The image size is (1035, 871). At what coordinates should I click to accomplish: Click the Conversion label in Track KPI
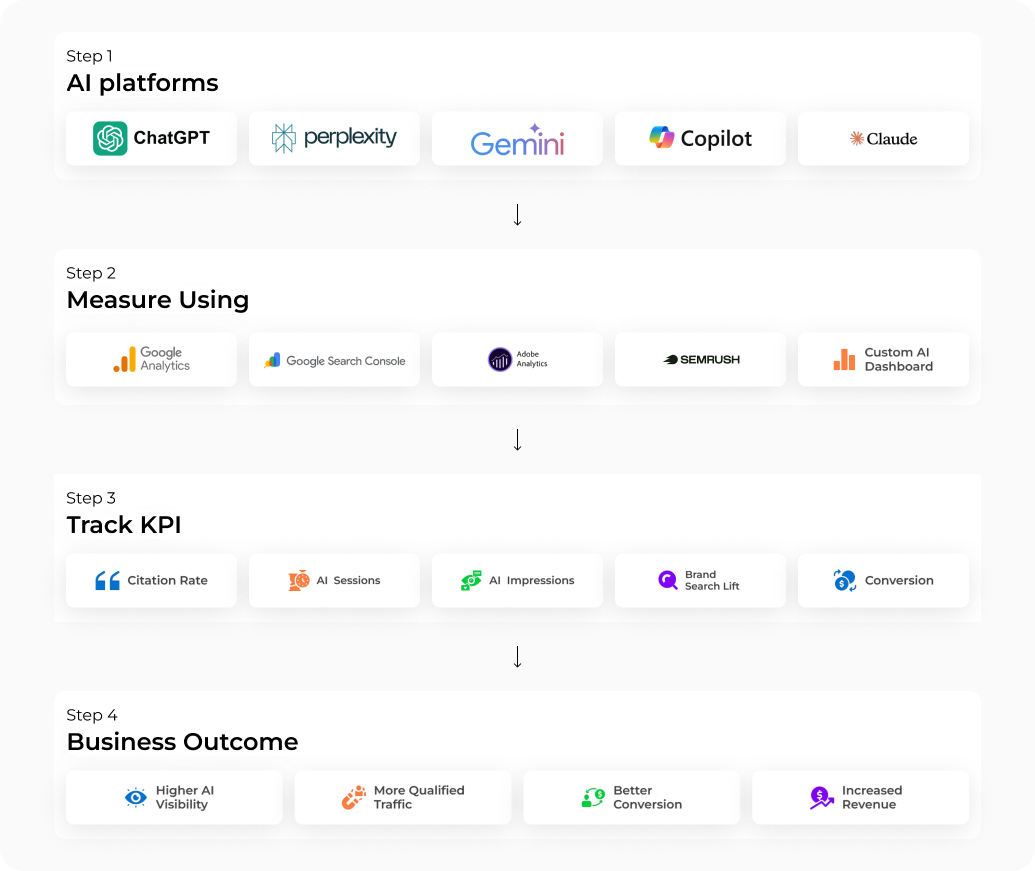(899, 581)
